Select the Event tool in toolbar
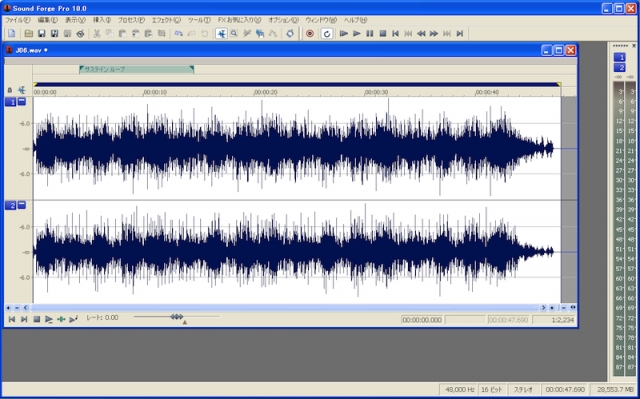 [x=260, y=33]
